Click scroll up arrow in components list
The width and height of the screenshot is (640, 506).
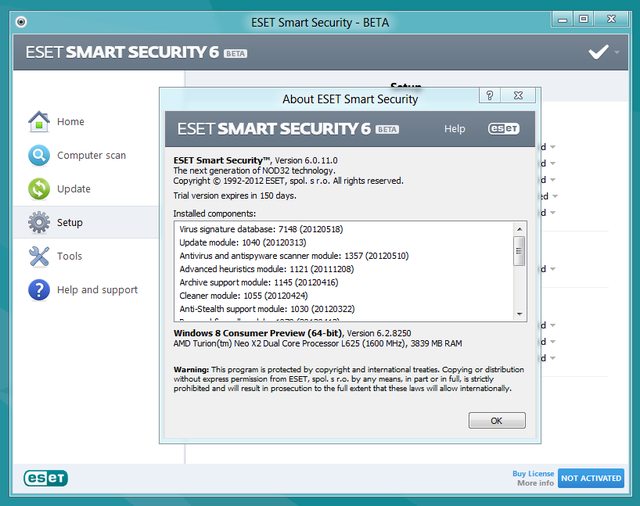click(519, 229)
